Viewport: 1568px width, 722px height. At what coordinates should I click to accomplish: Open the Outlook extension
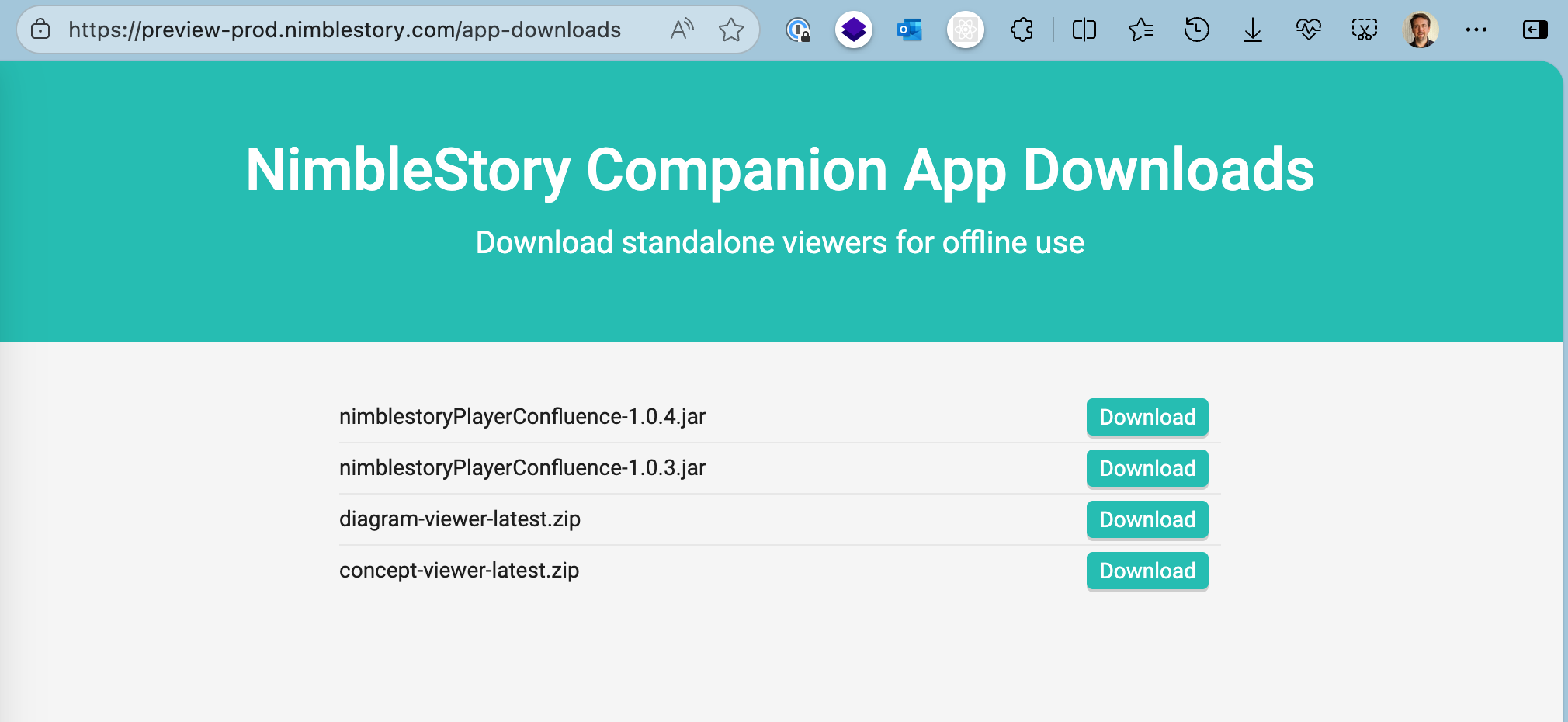tap(909, 30)
